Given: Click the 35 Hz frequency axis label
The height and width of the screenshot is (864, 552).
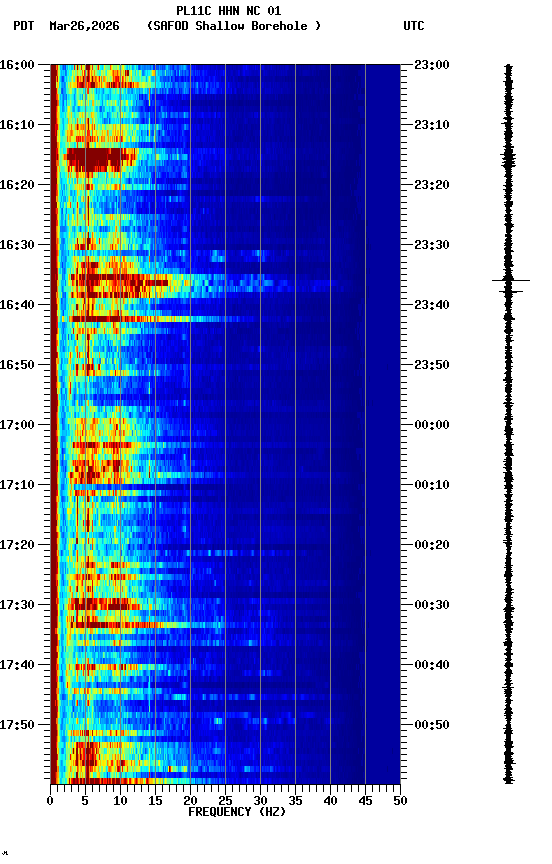Looking at the screenshot, I should pos(295,801).
